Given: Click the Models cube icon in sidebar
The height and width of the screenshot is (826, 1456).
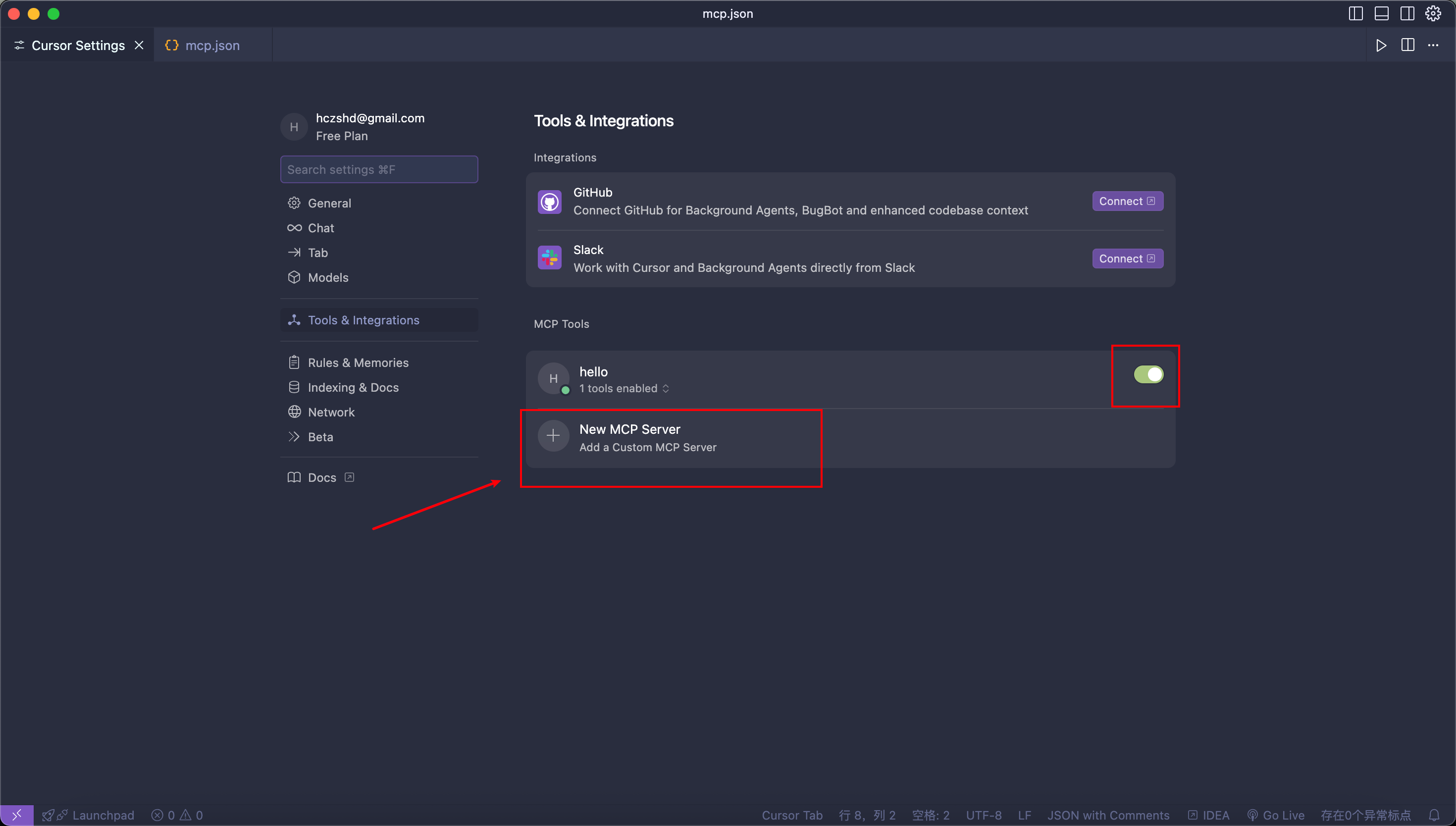Looking at the screenshot, I should (x=294, y=277).
